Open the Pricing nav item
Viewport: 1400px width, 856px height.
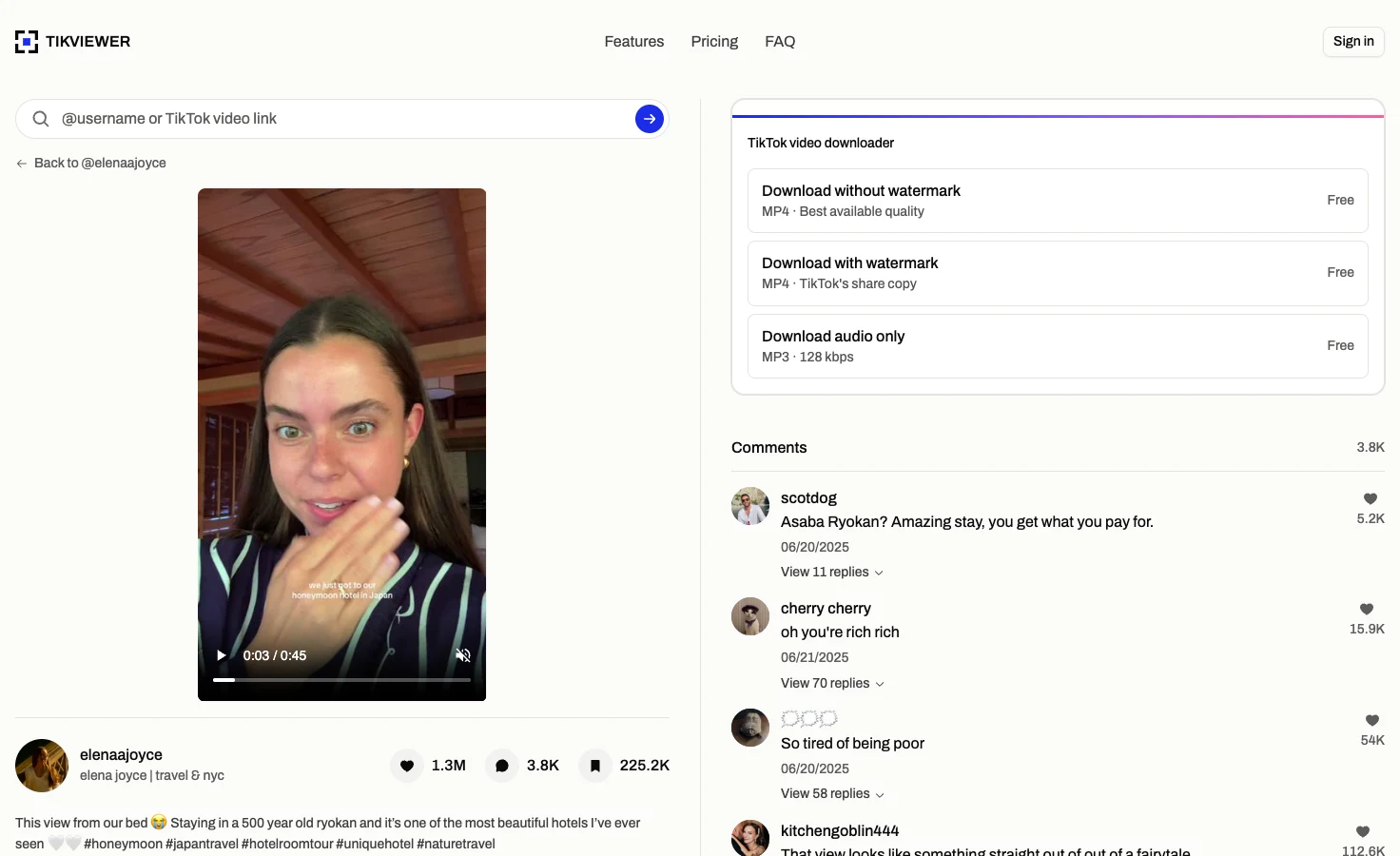[x=714, y=41]
